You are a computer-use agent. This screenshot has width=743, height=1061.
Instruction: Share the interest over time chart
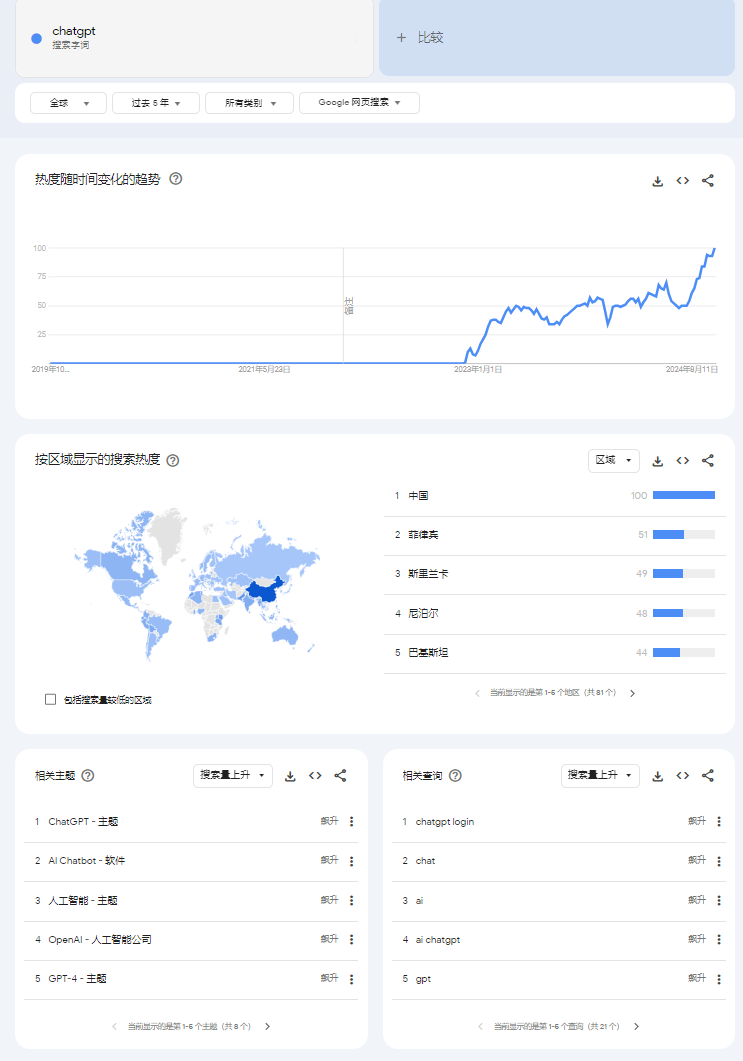708,181
